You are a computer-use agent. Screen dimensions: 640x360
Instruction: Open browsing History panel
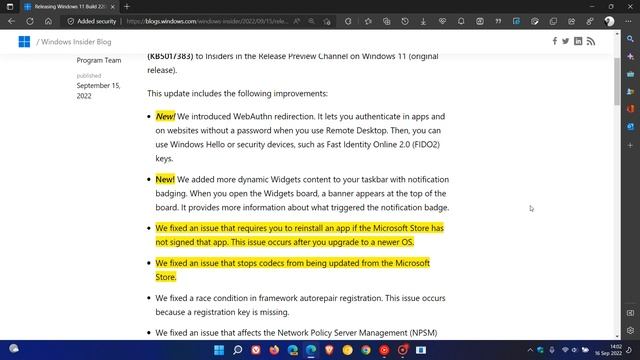pyautogui.click(x=405, y=21)
